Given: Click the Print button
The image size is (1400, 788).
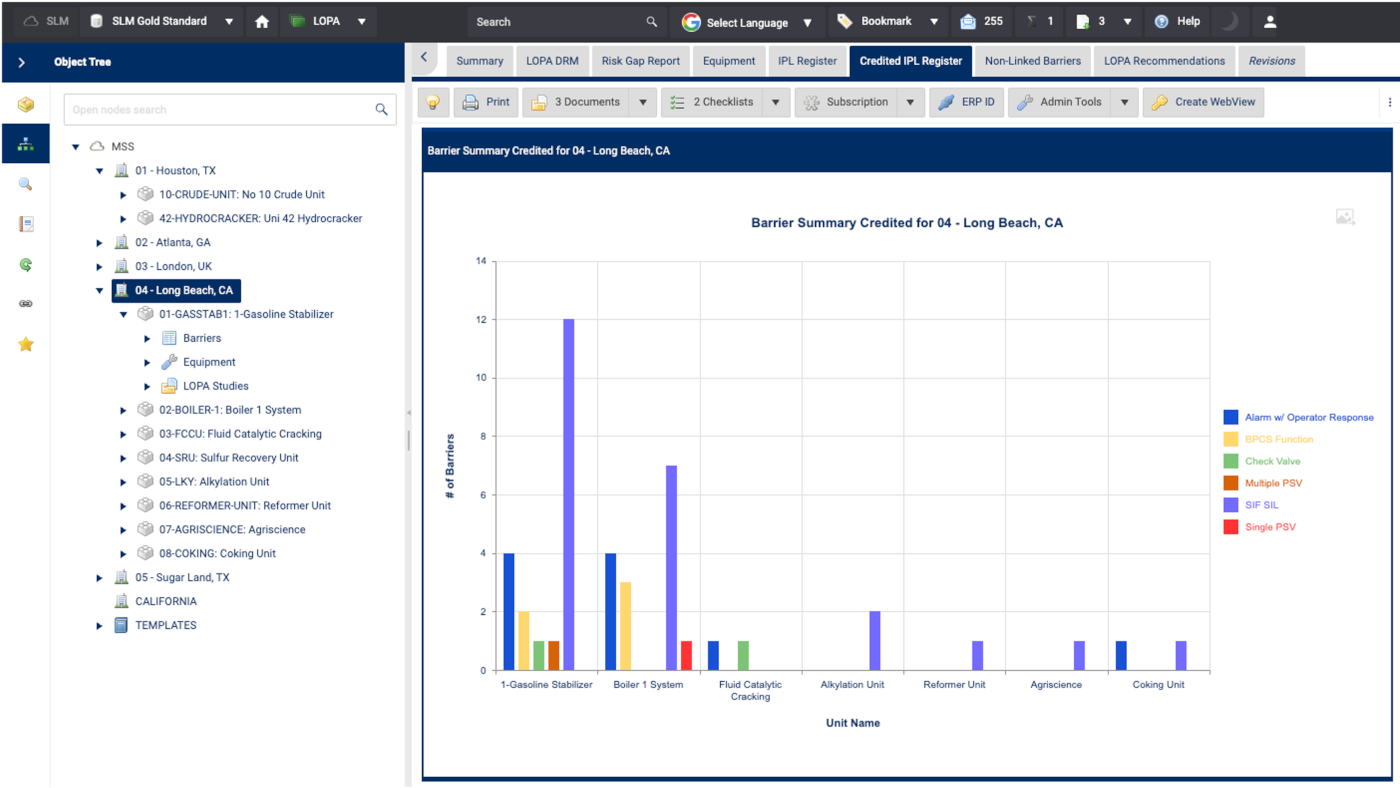Looking at the screenshot, I should pos(486,102).
